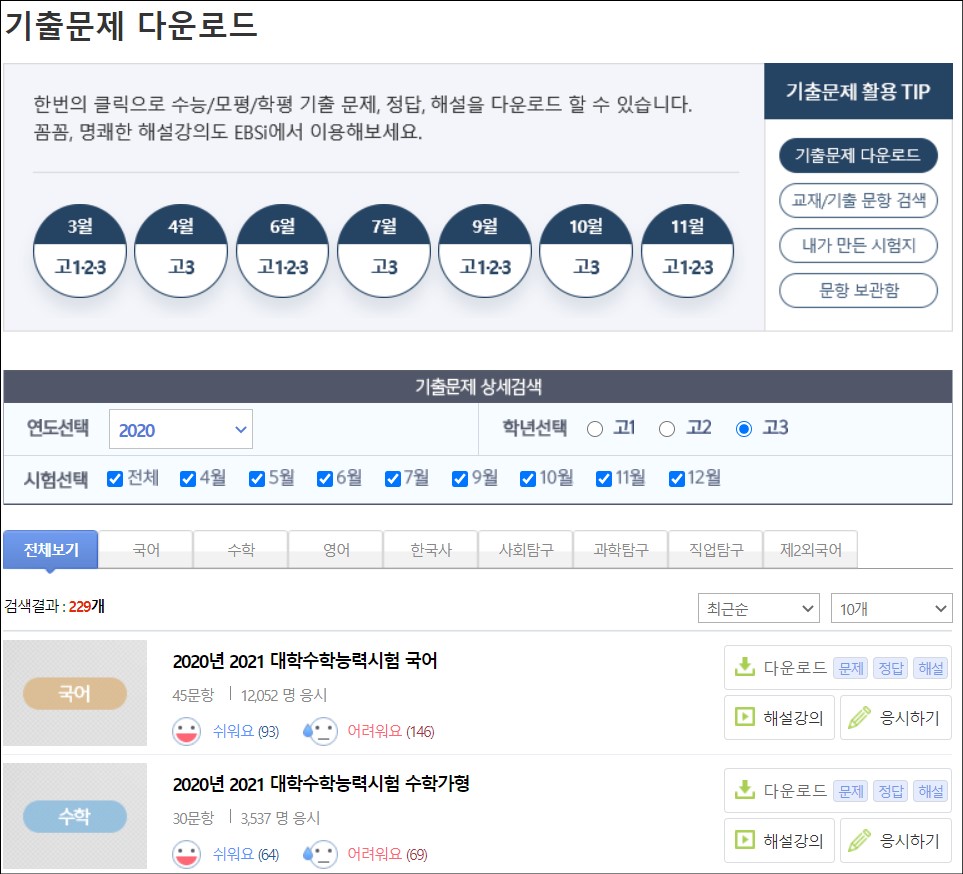Click the 쉬워요 (93) link
This screenshot has width=963, height=874.
click(246, 732)
